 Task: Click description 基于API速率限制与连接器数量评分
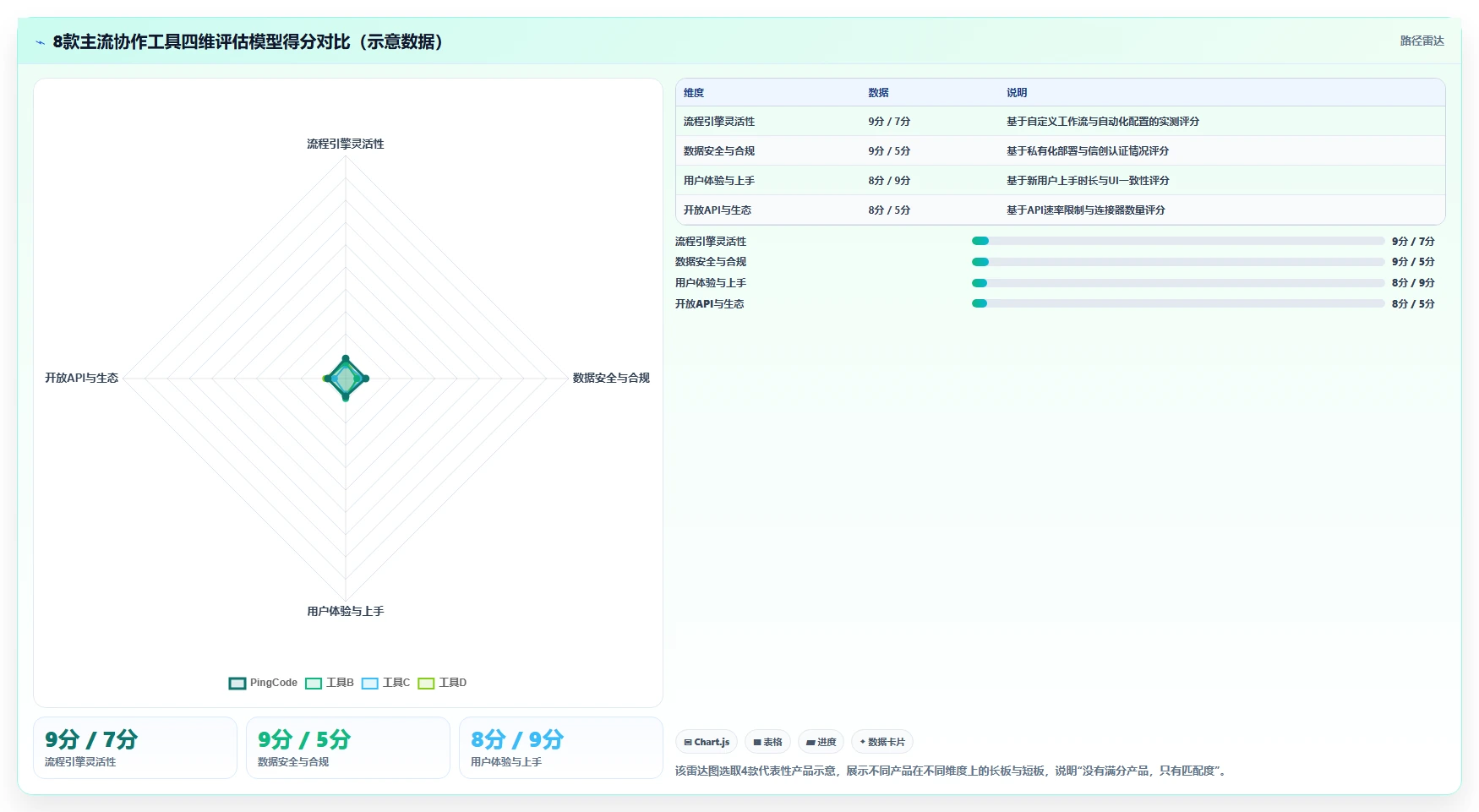1086,210
